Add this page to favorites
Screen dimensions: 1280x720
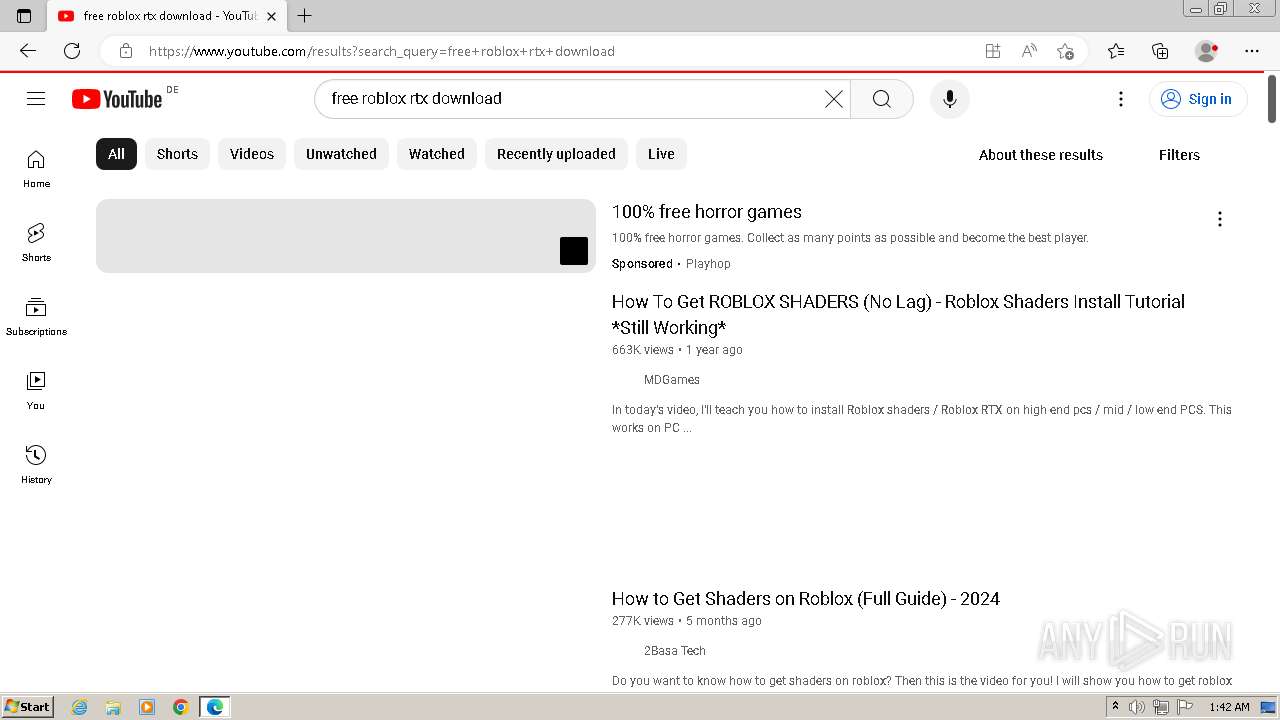coord(1065,51)
